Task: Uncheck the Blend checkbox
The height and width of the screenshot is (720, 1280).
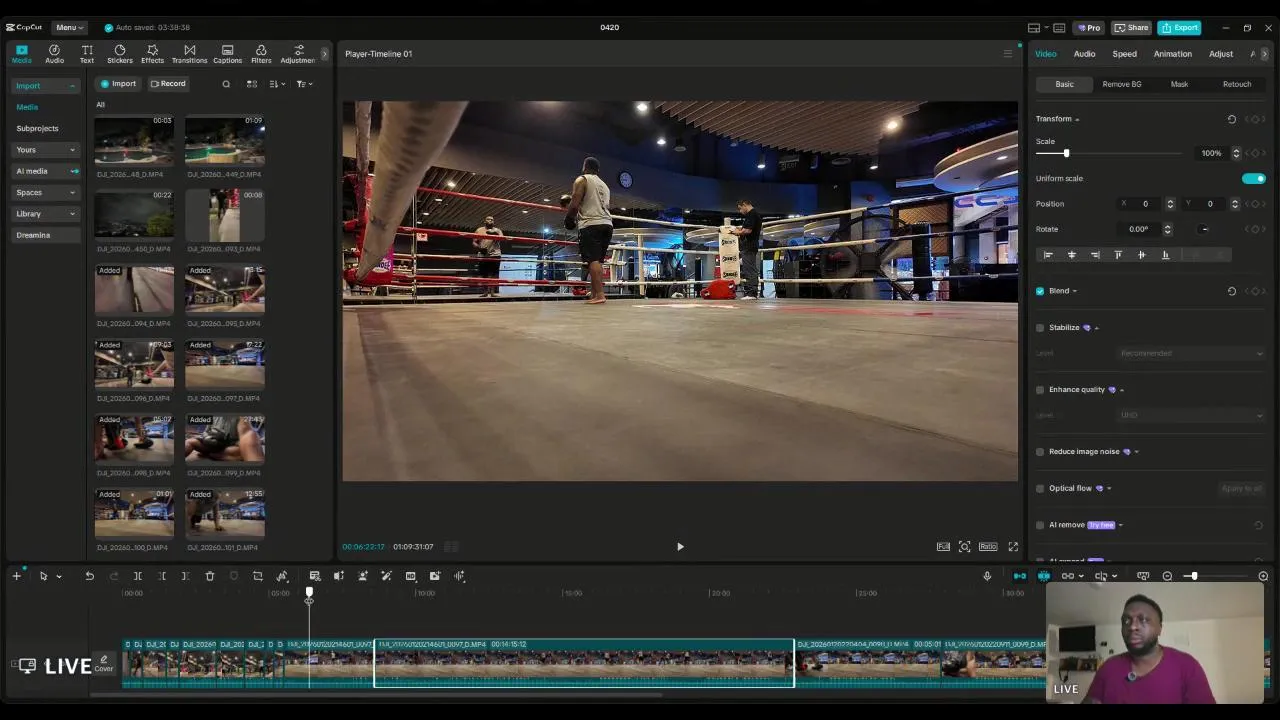Action: click(1040, 291)
